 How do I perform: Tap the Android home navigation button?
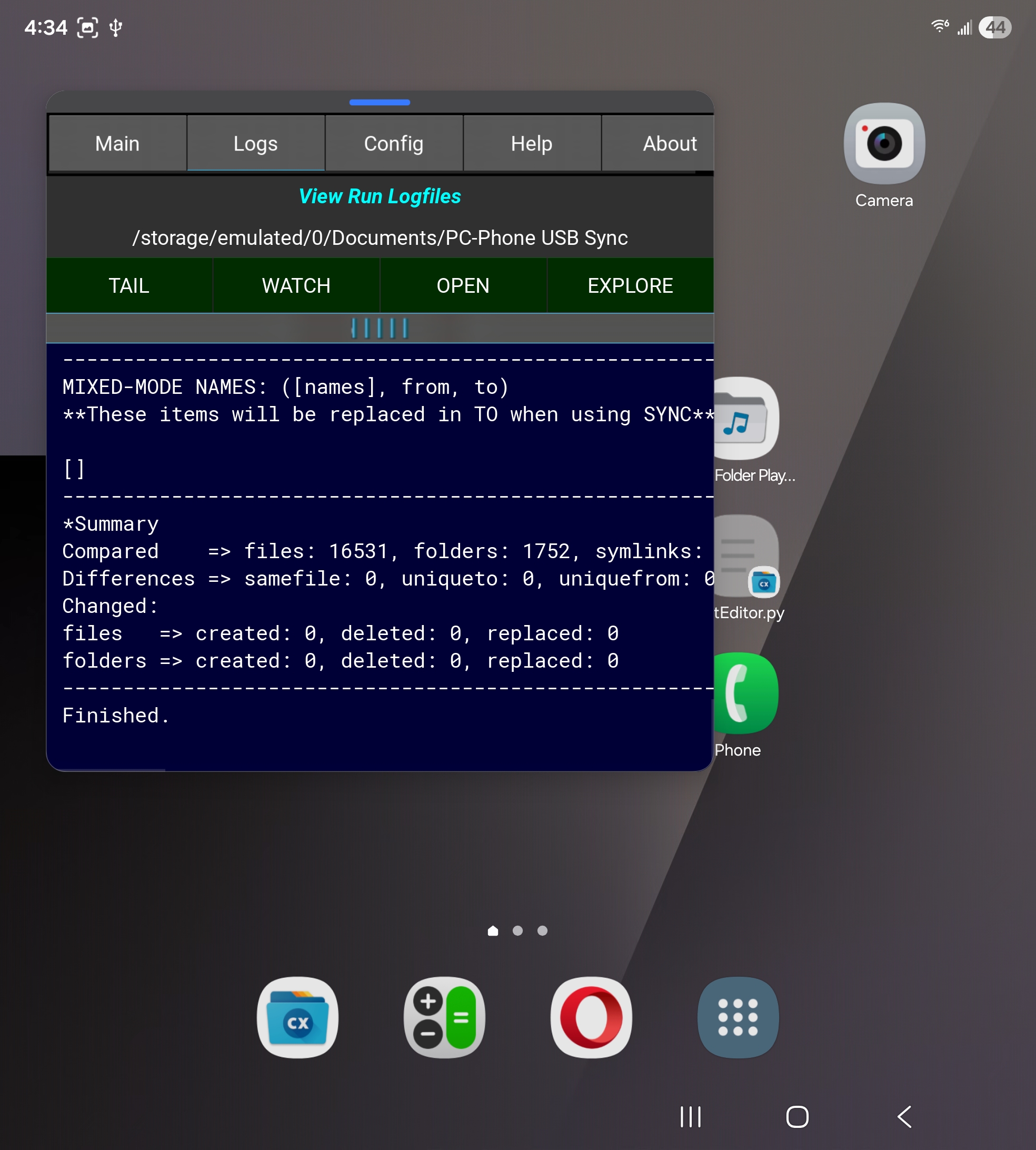(x=797, y=1116)
